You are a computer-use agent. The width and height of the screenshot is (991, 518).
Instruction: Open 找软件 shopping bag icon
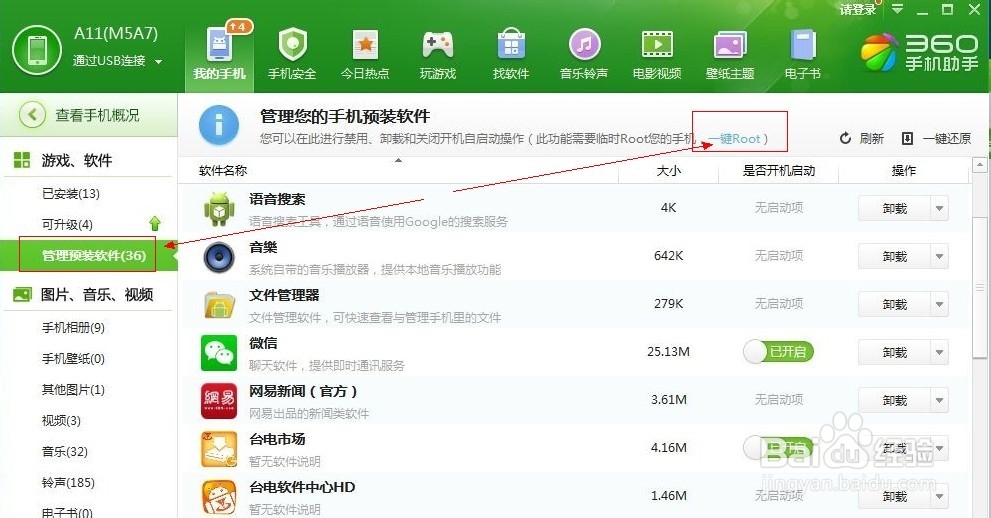tap(511, 45)
